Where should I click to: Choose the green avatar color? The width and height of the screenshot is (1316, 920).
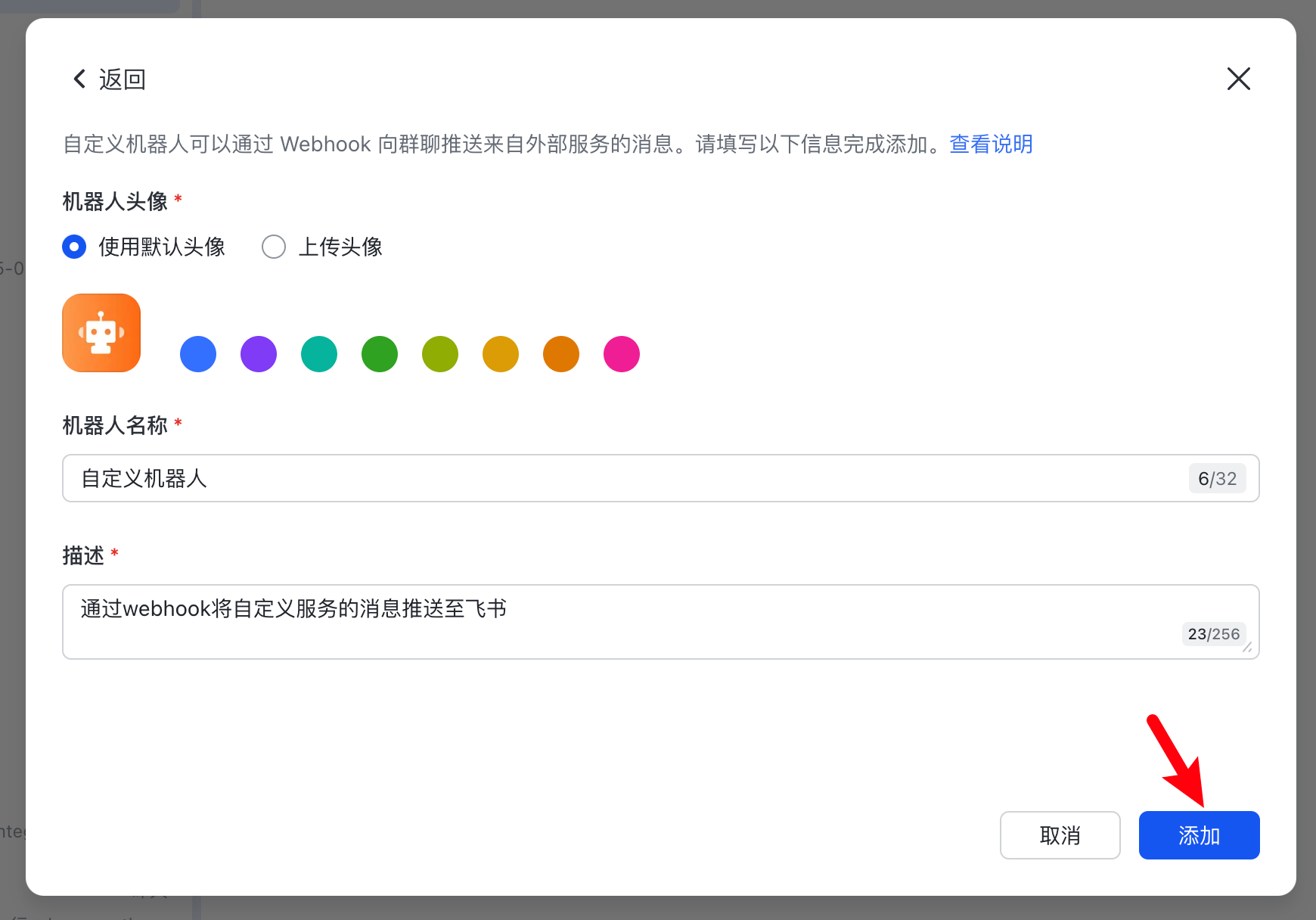[x=380, y=354]
